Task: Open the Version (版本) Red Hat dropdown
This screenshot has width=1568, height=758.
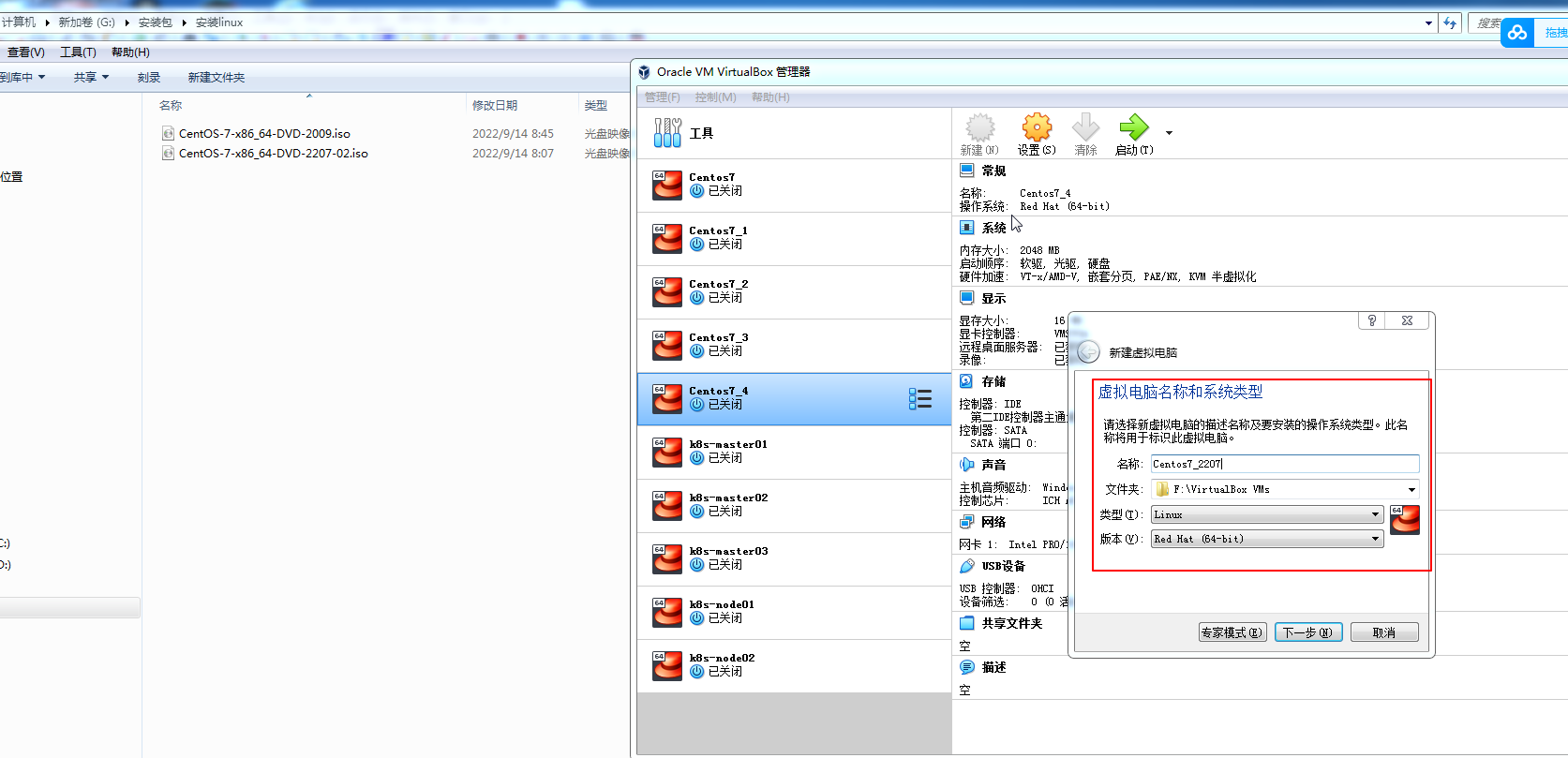Action: click(1267, 539)
